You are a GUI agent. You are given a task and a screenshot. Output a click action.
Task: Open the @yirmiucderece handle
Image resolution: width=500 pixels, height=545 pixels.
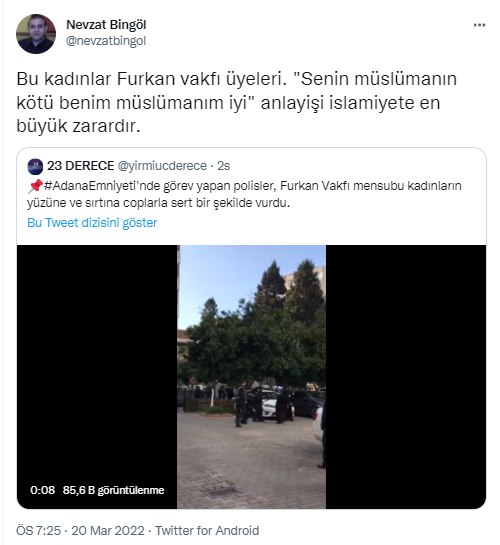(x=162, y=166)
